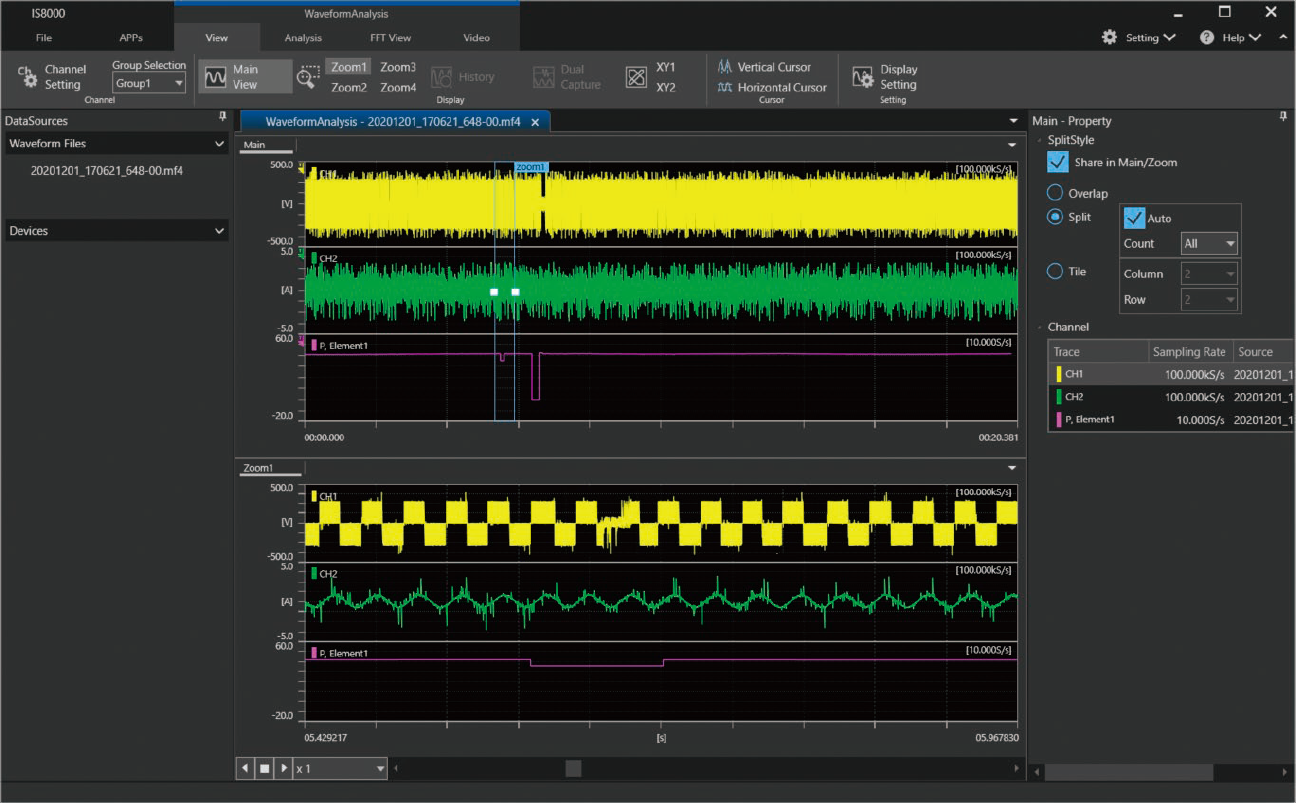Select the Tile split style
The height and width of the screenshot is (803, 1296).
click(x=1057, y=271)
